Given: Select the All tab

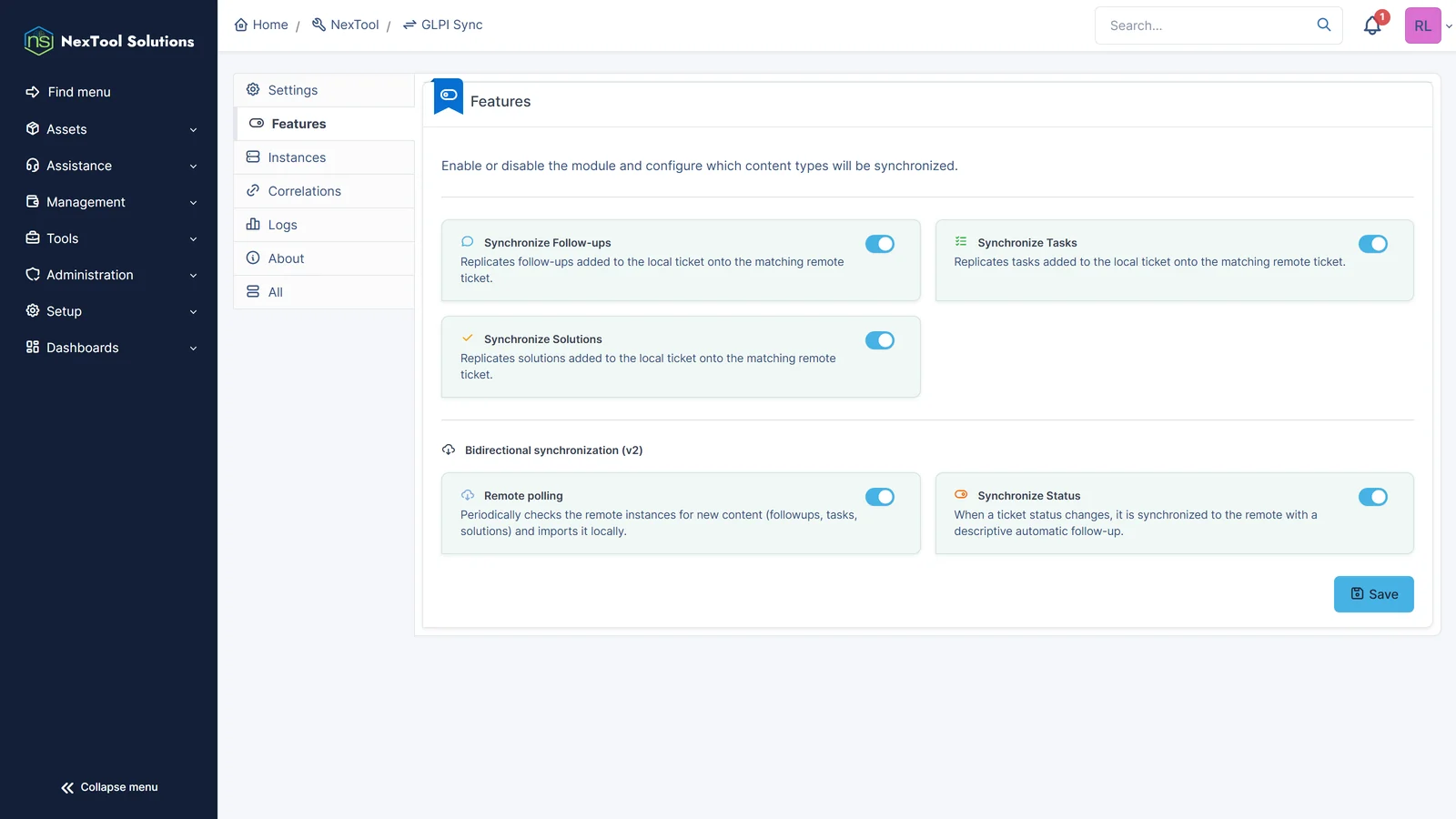Looking at the screenshot, I should point(324,292).
